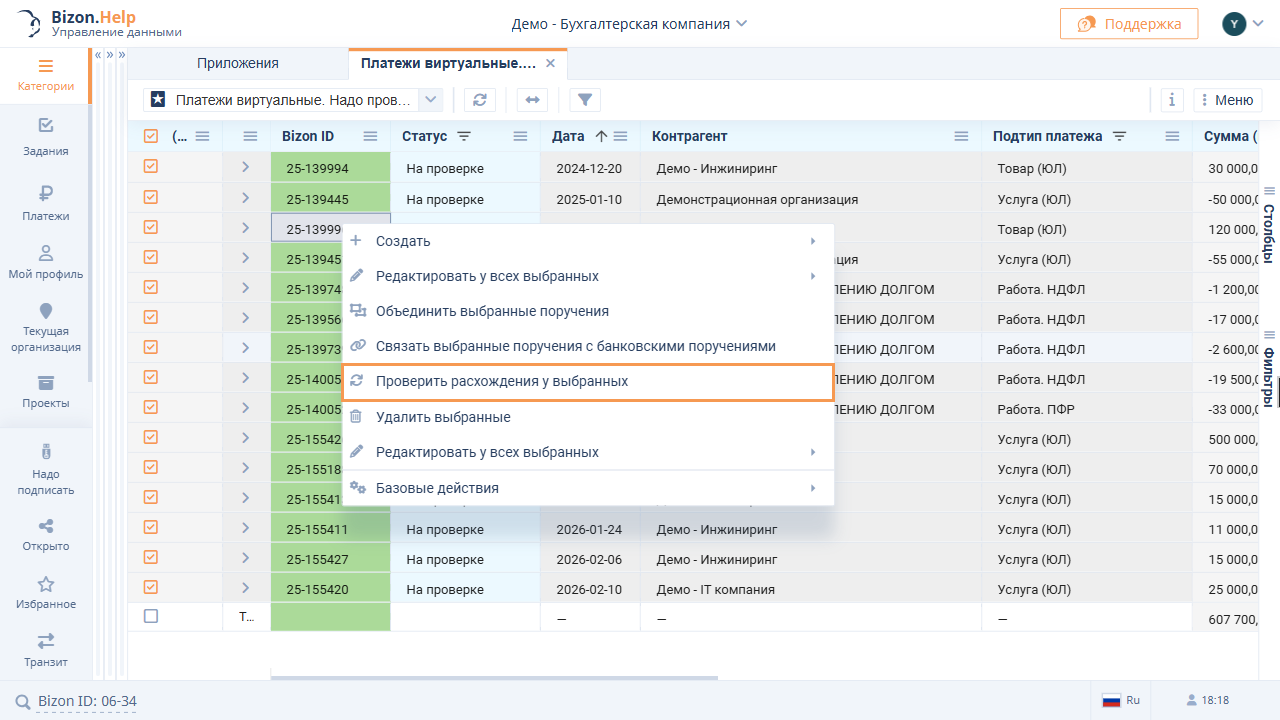Check the empty checkbox in the totals row
1280x720 pixels.
(x=151, y=617)
